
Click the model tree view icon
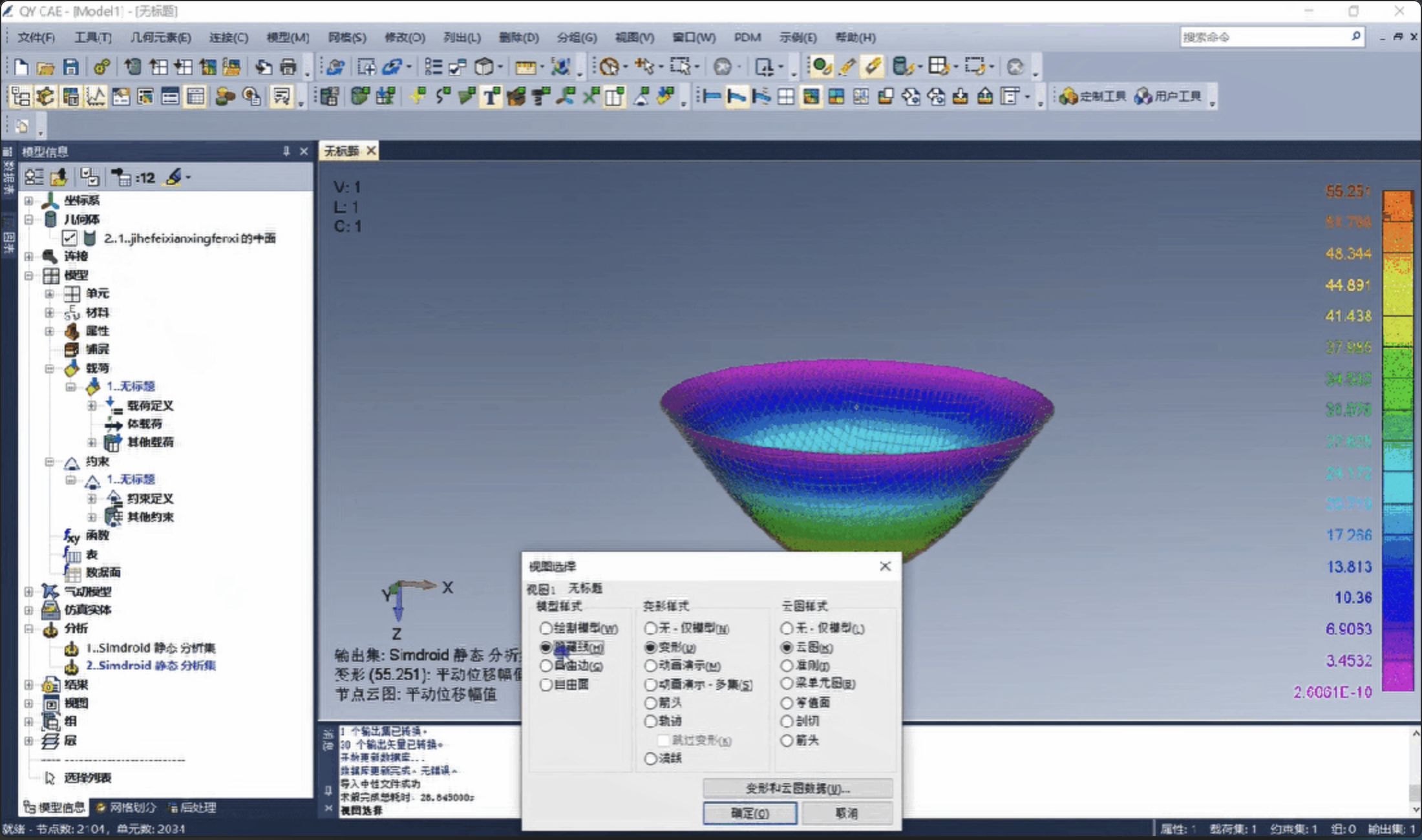coord(20,97)
